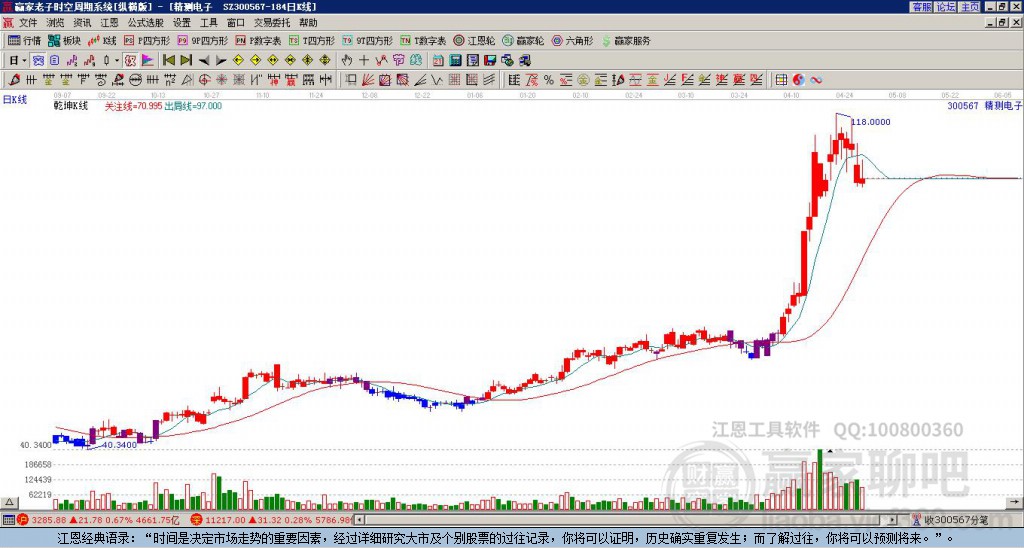
Task: Open the 9P四方形 tool
Action: click(x=202, y=40)
